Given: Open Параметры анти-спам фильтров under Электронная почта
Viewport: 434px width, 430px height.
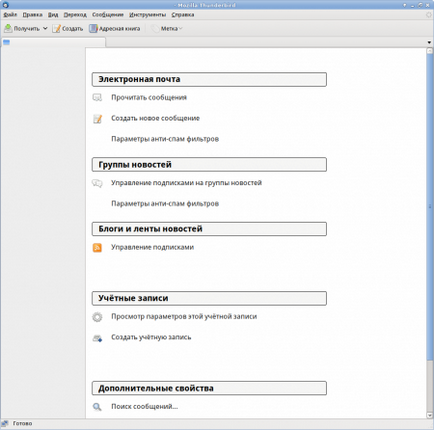Looking at the screenshot, I should (x=165, y=139).
